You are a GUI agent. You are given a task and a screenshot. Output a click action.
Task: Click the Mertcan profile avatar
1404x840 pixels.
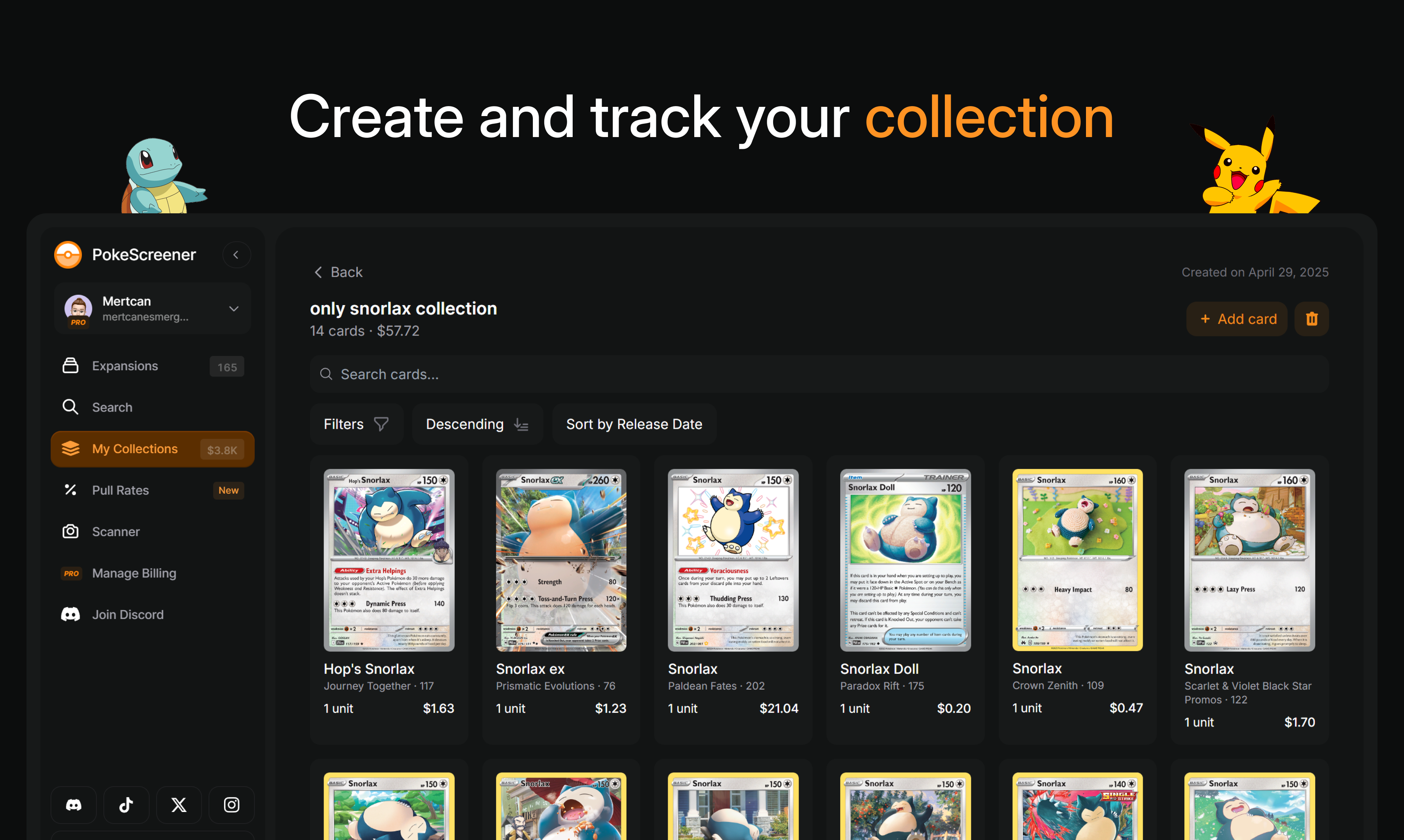click(x=78, y=308)
